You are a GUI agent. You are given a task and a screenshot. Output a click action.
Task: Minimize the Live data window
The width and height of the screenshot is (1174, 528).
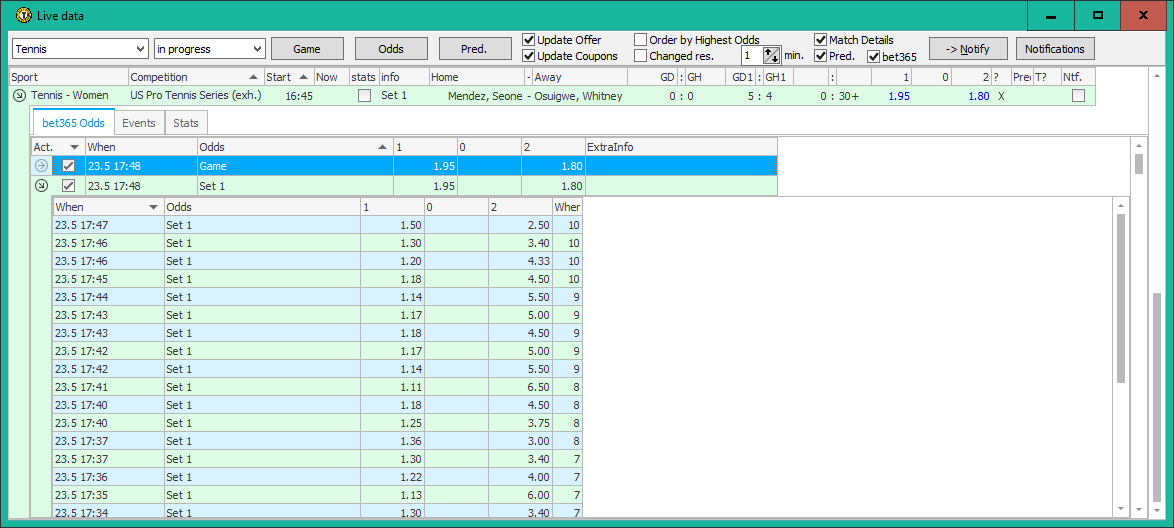point(1050,15)
